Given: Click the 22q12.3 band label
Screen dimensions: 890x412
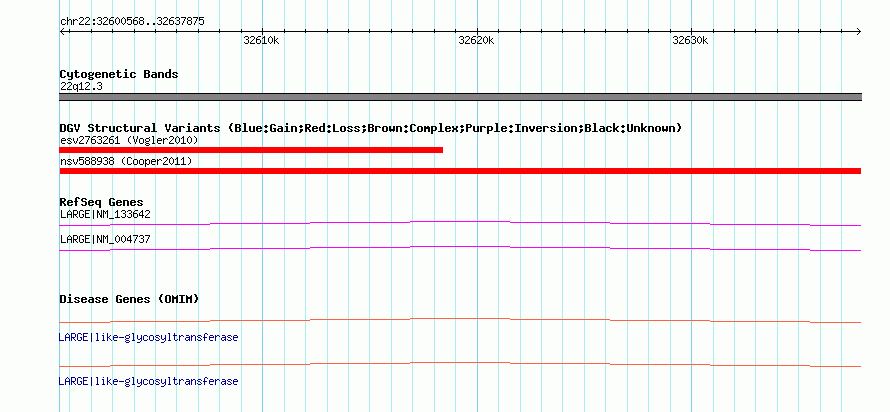Looking at the screenshot, I should 81,87.
